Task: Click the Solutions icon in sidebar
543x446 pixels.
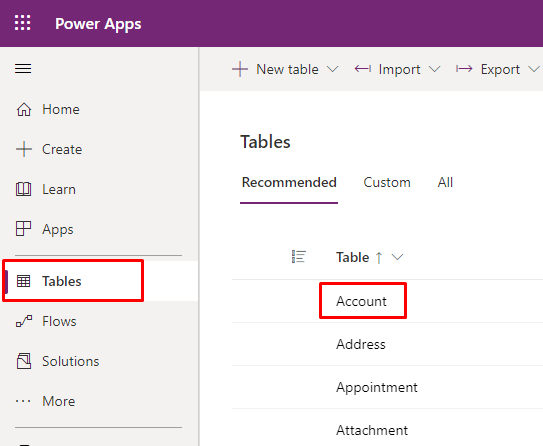Action: [24, 361]
